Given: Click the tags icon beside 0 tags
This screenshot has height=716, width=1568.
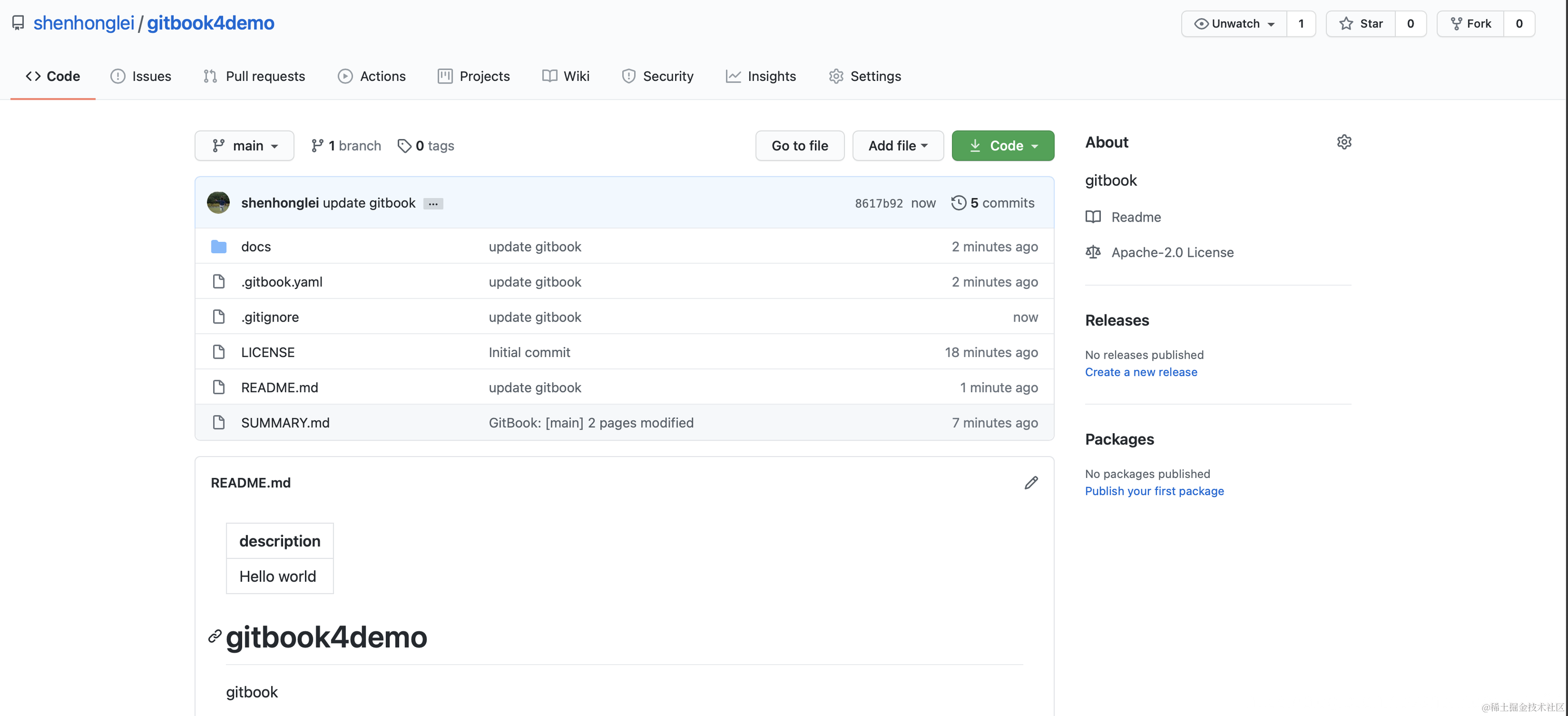Looking at the screenshot, I should (404, 145).
